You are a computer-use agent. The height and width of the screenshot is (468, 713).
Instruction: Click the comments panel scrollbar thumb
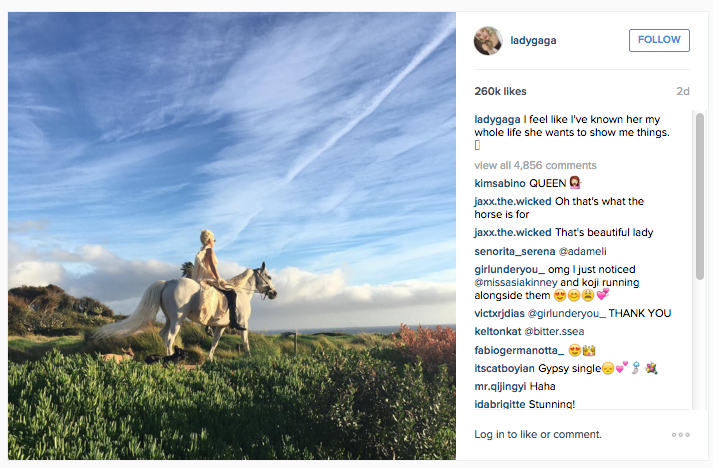pyautogui.click(x=700, y=196)
